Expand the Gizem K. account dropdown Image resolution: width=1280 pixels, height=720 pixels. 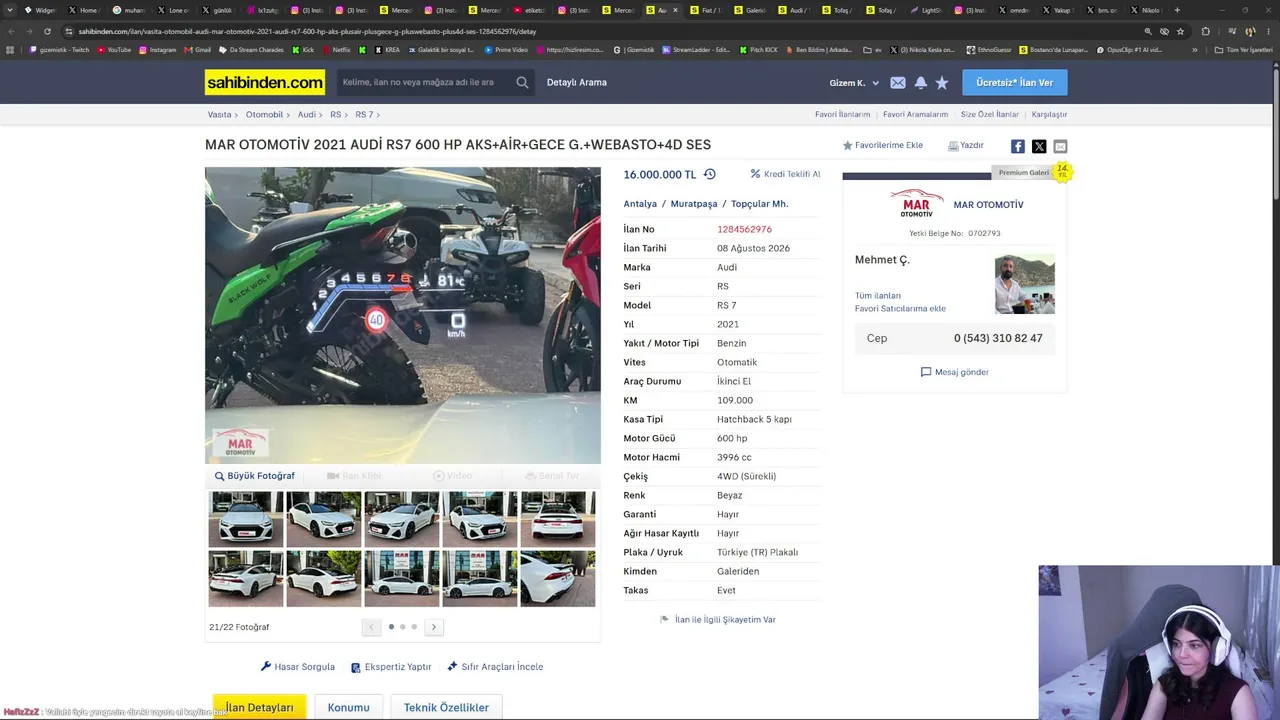pos(854,83)
